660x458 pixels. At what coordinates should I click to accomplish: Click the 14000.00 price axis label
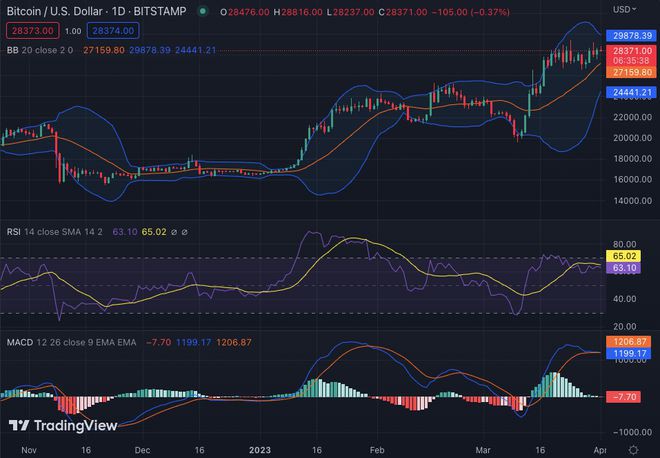632,200
